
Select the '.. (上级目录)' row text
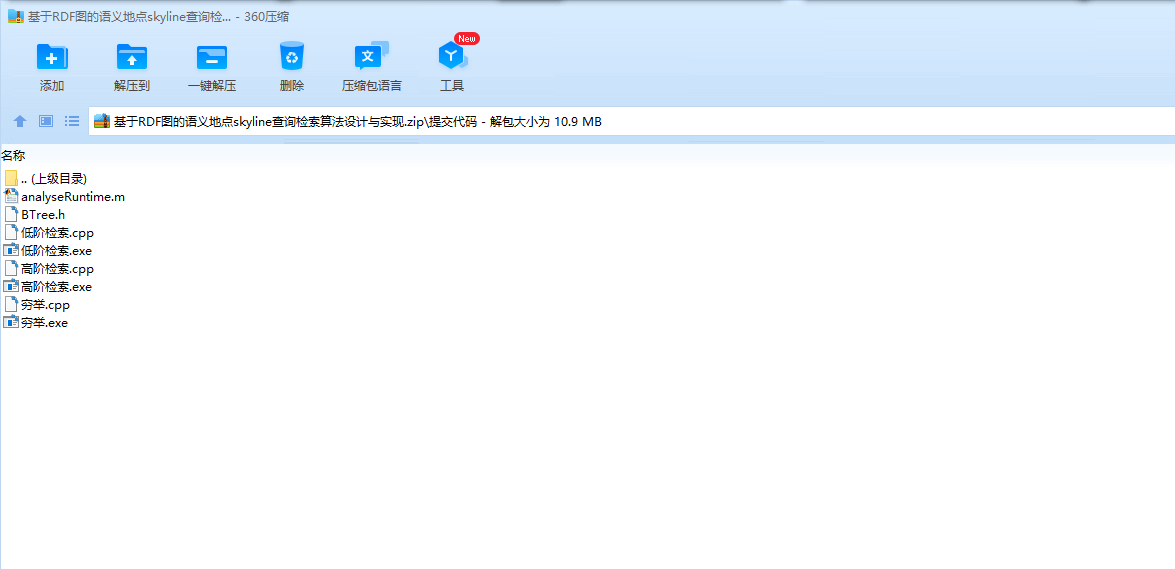pyautogui.click(x=54, y=178)
